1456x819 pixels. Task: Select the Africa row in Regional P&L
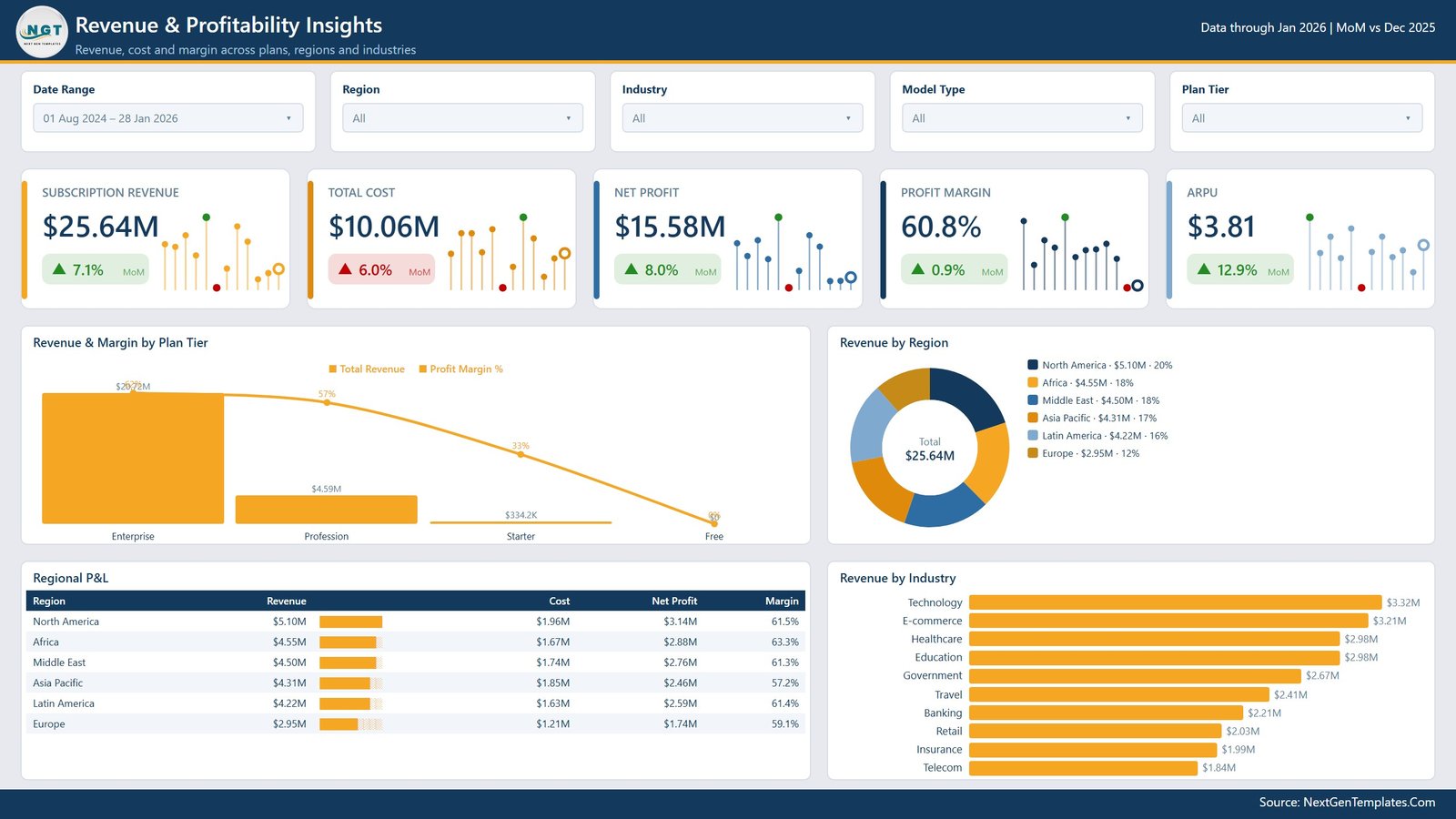click(416, 642)
